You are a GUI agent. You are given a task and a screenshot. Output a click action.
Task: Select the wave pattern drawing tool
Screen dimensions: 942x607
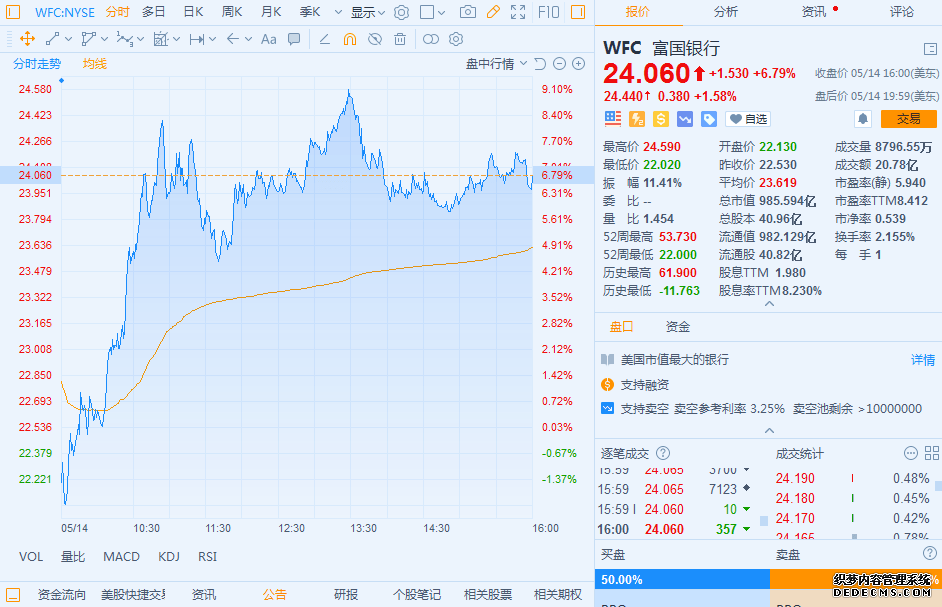click(124, 40)
